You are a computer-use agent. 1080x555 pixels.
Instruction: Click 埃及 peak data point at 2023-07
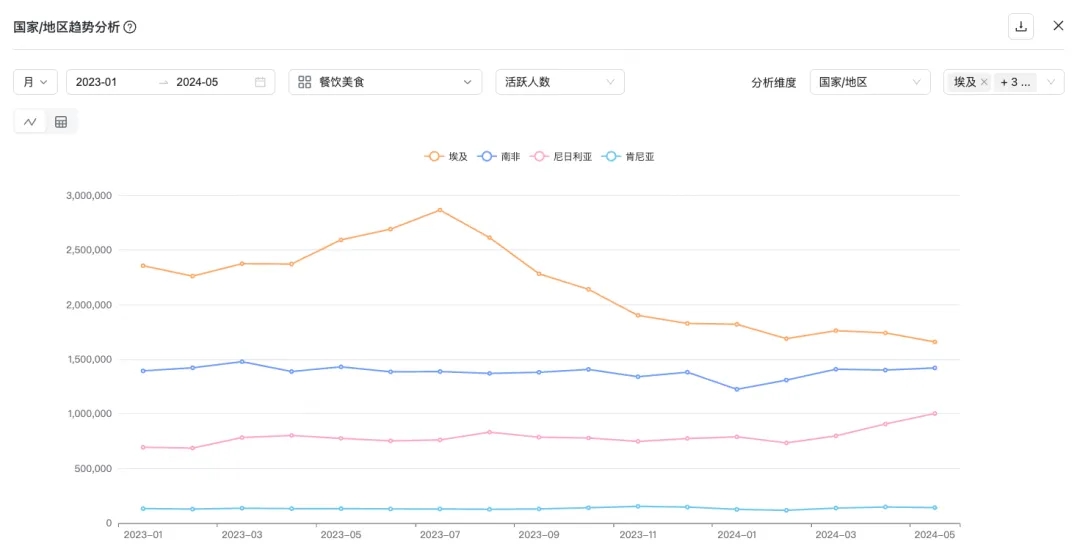tap(439, 210)
